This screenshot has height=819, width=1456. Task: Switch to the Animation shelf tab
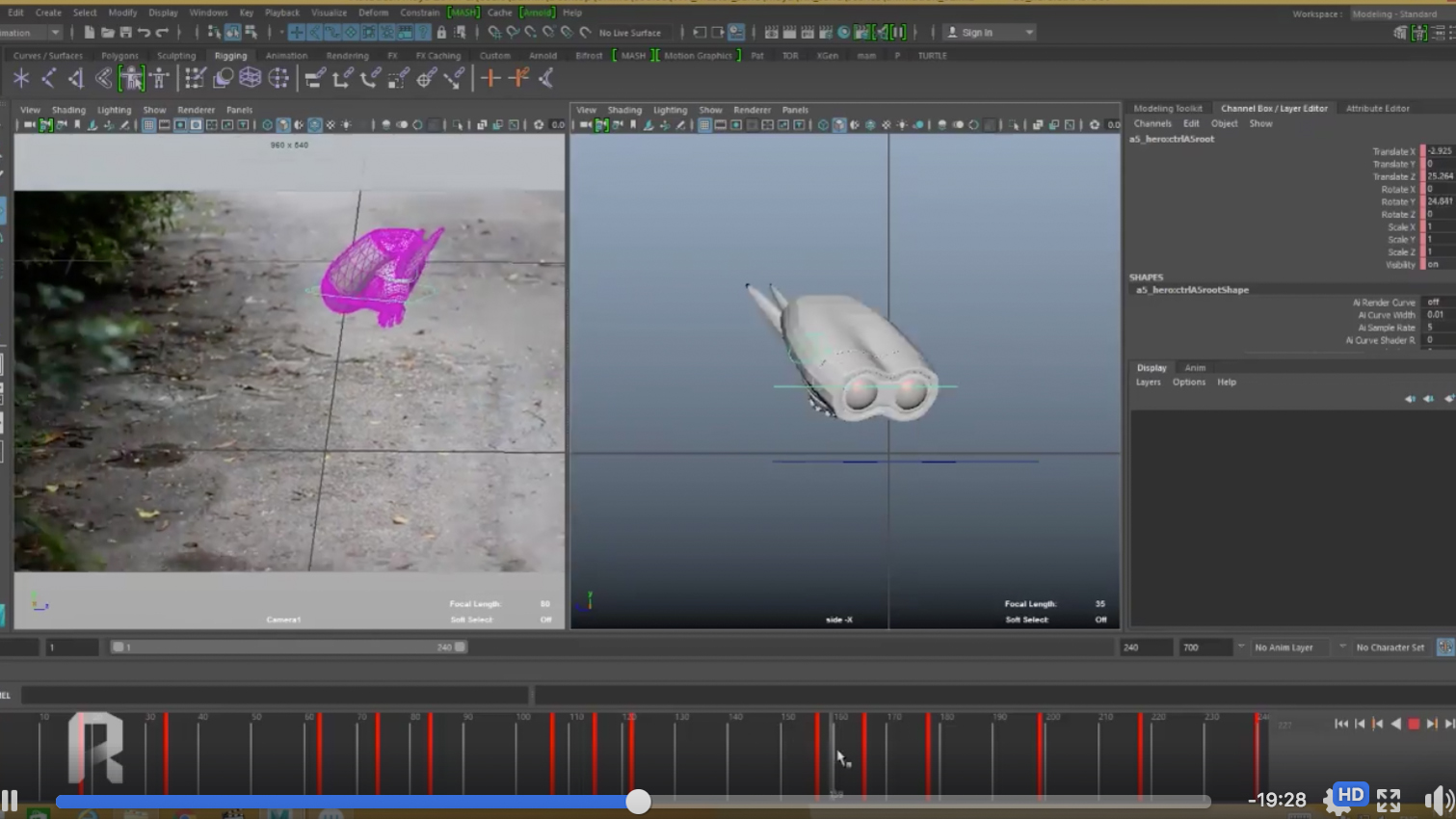point(286,56)
